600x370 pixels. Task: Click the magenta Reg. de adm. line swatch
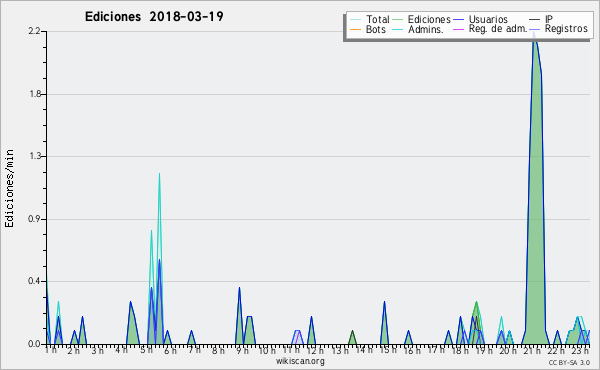pos(458,29)
